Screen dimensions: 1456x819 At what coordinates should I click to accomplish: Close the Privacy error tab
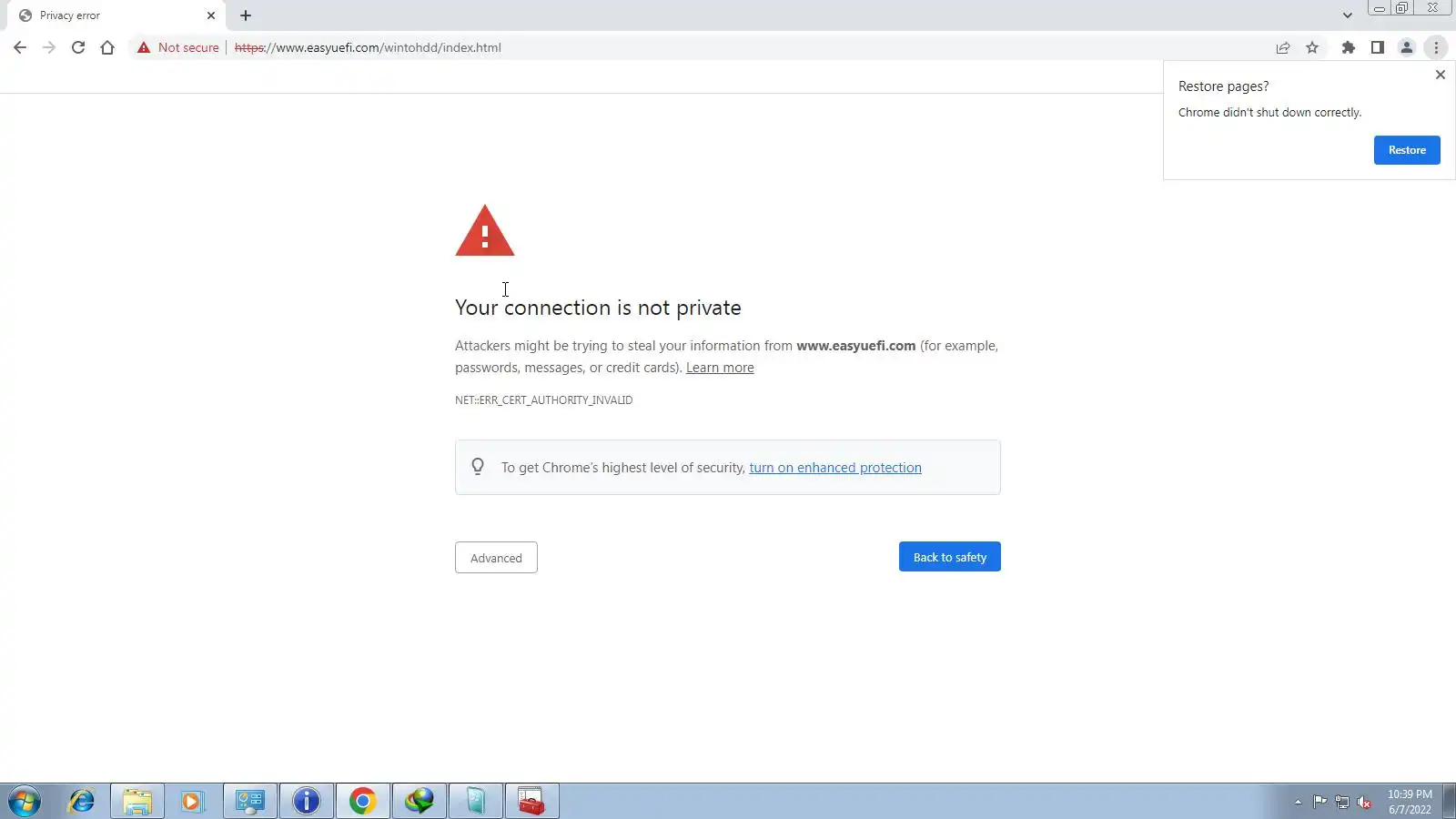211,15
